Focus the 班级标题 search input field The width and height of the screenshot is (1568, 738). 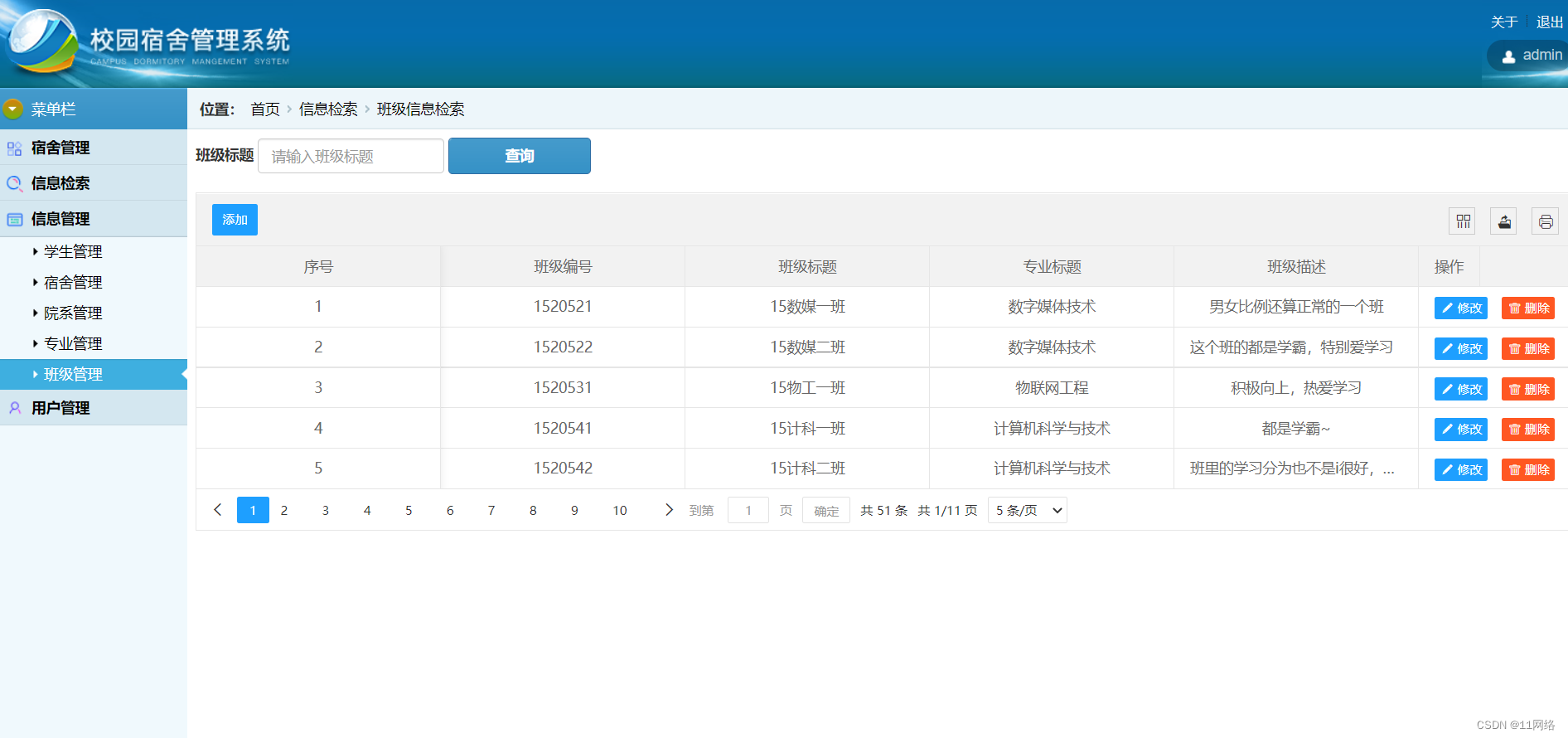tap(351, 156)
